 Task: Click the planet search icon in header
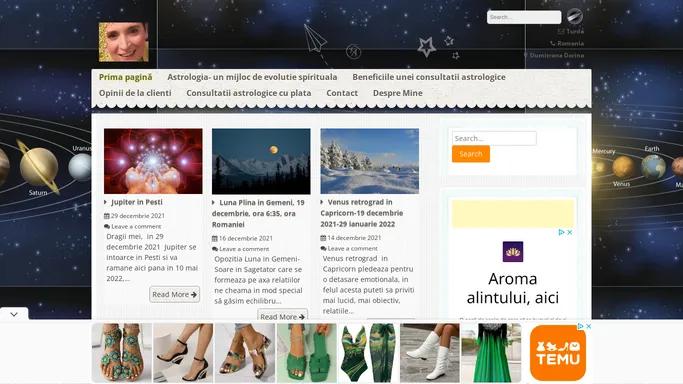pyautogui.click(x=575, y=17)
